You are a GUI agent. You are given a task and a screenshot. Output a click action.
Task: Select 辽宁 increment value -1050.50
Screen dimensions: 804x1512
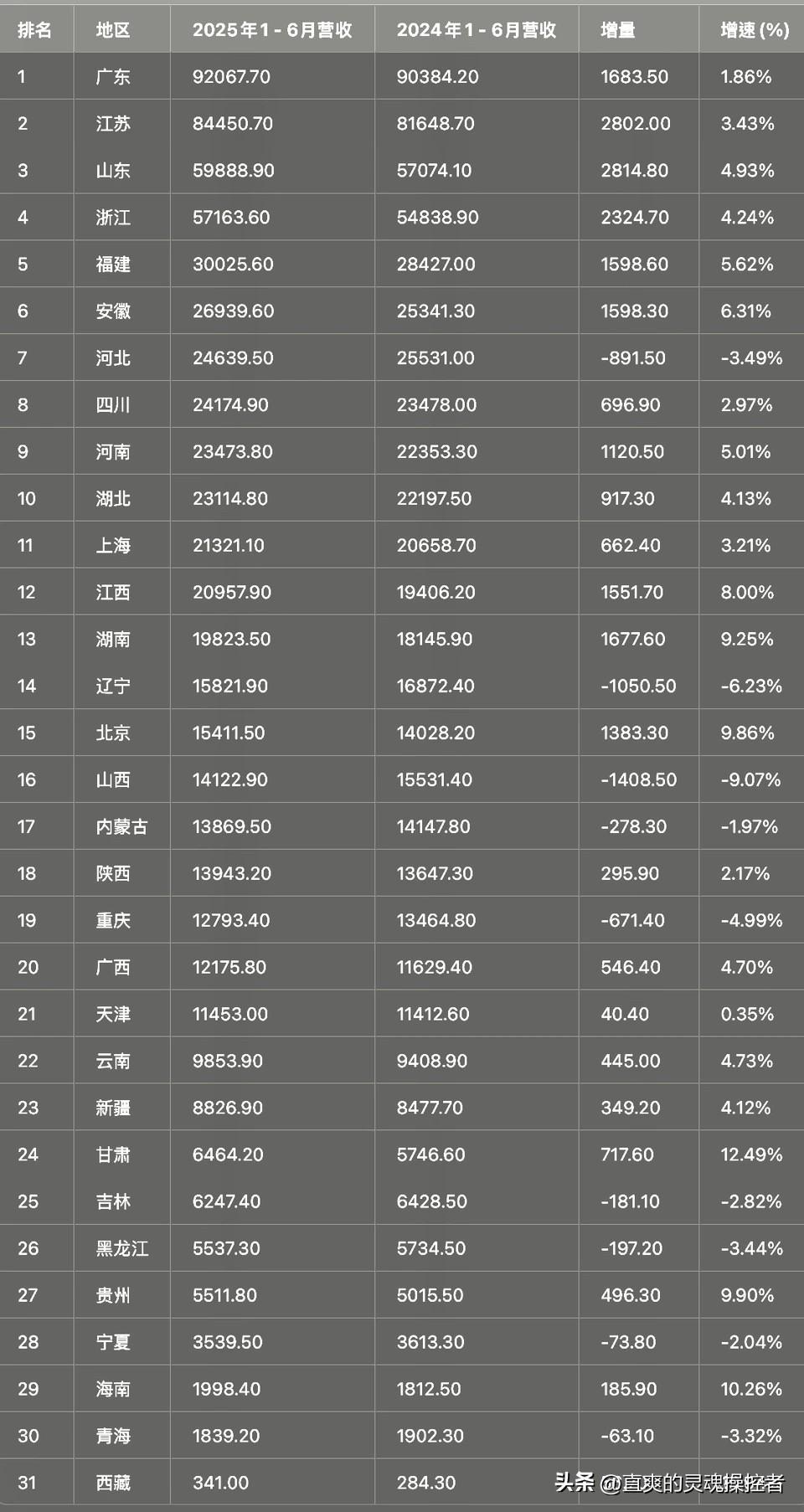(638, 687)
